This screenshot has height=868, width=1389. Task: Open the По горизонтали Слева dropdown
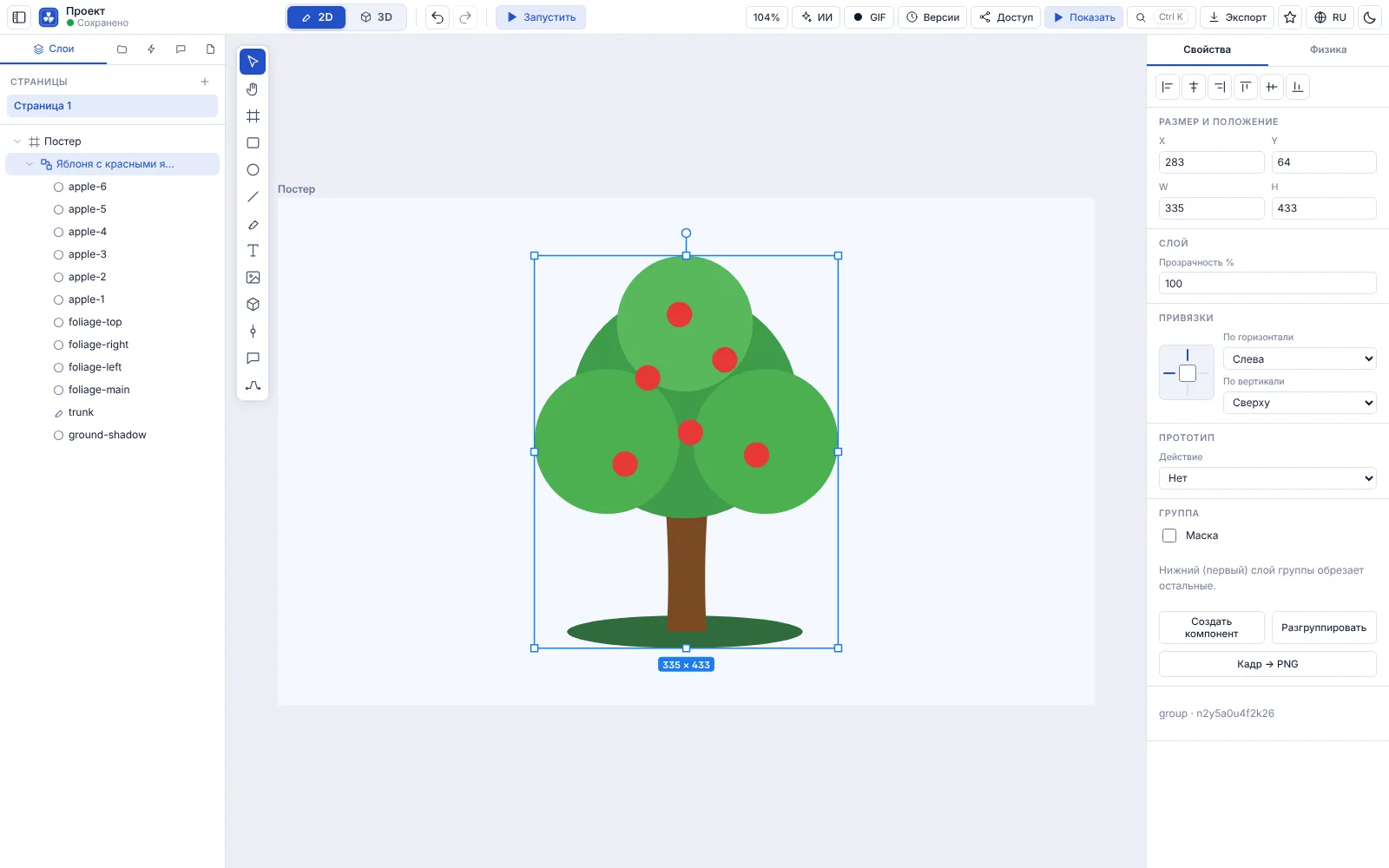(x=1300, y=359)
